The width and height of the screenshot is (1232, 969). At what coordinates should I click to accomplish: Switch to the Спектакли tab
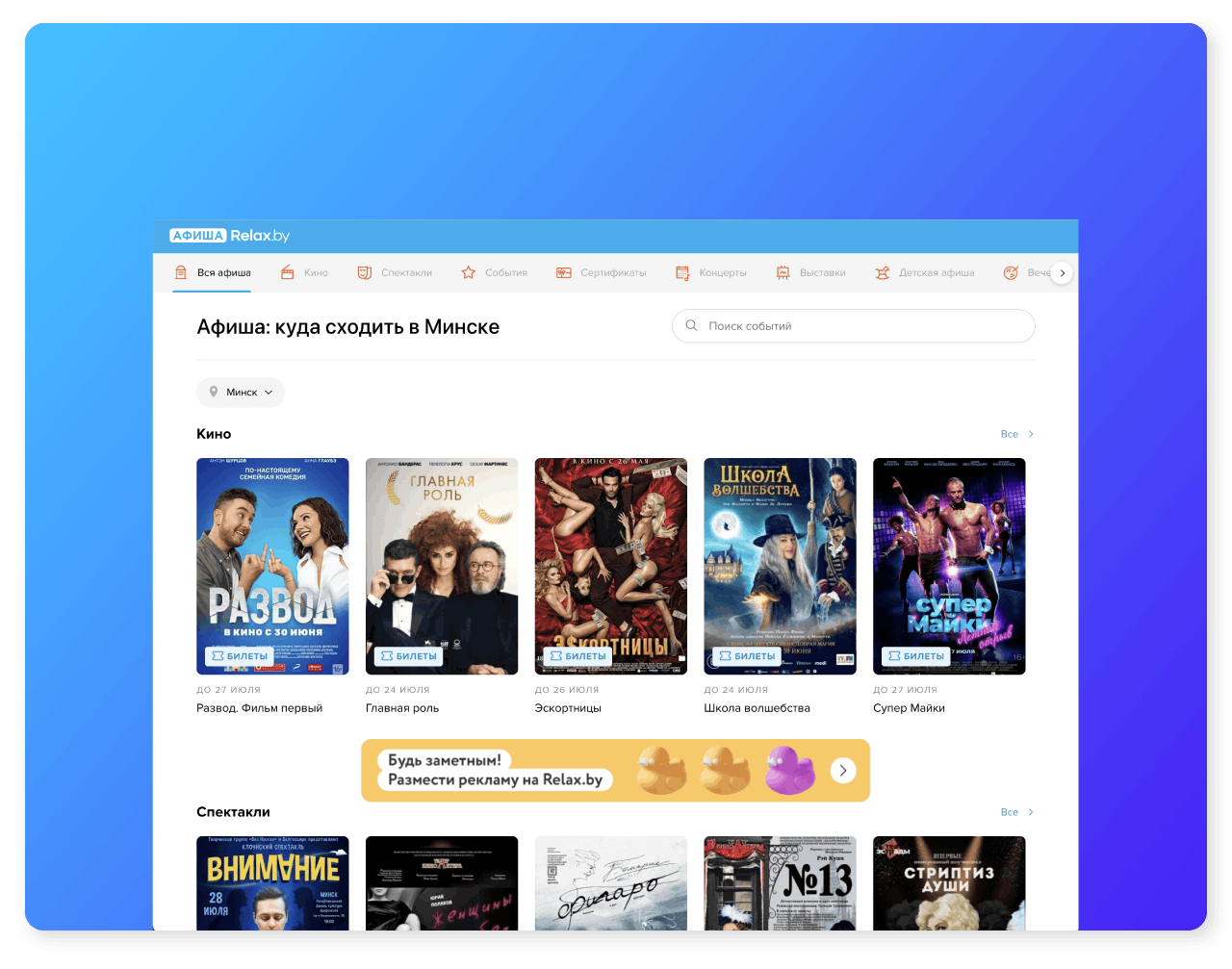pyautogui.click(x=395, y=272)
